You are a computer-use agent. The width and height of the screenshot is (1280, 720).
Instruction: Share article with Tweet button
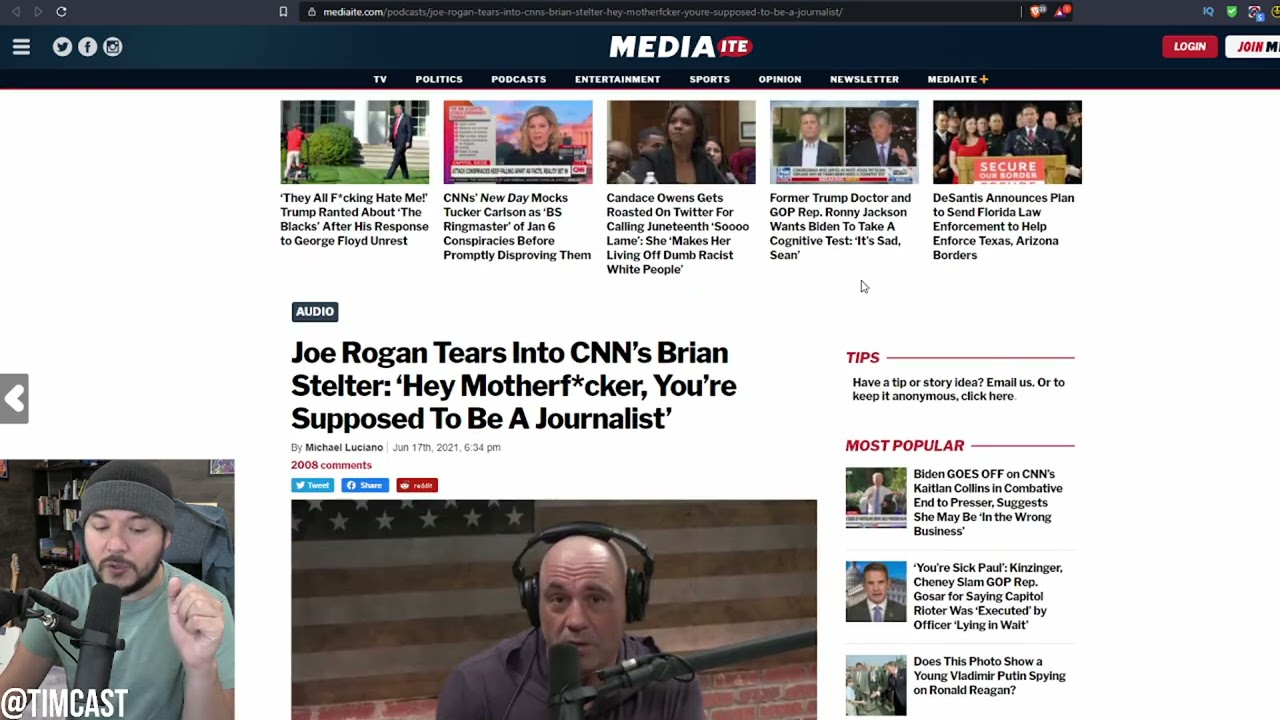tap(313, 485)
